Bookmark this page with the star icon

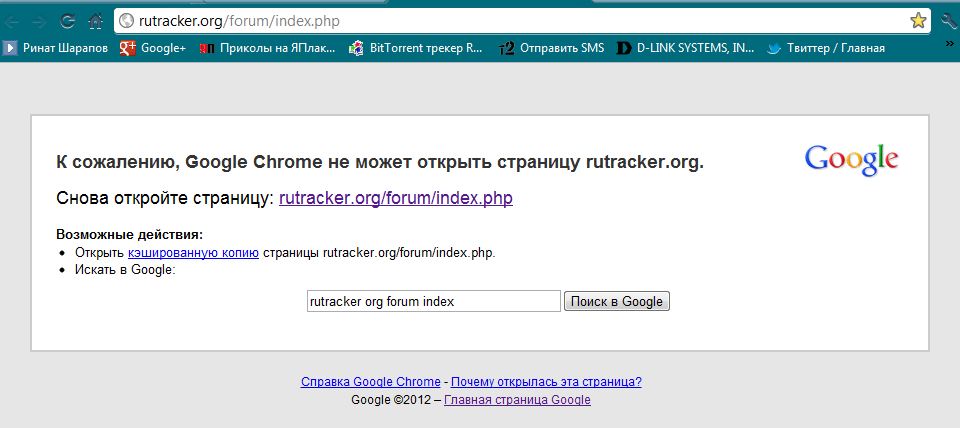918,21
